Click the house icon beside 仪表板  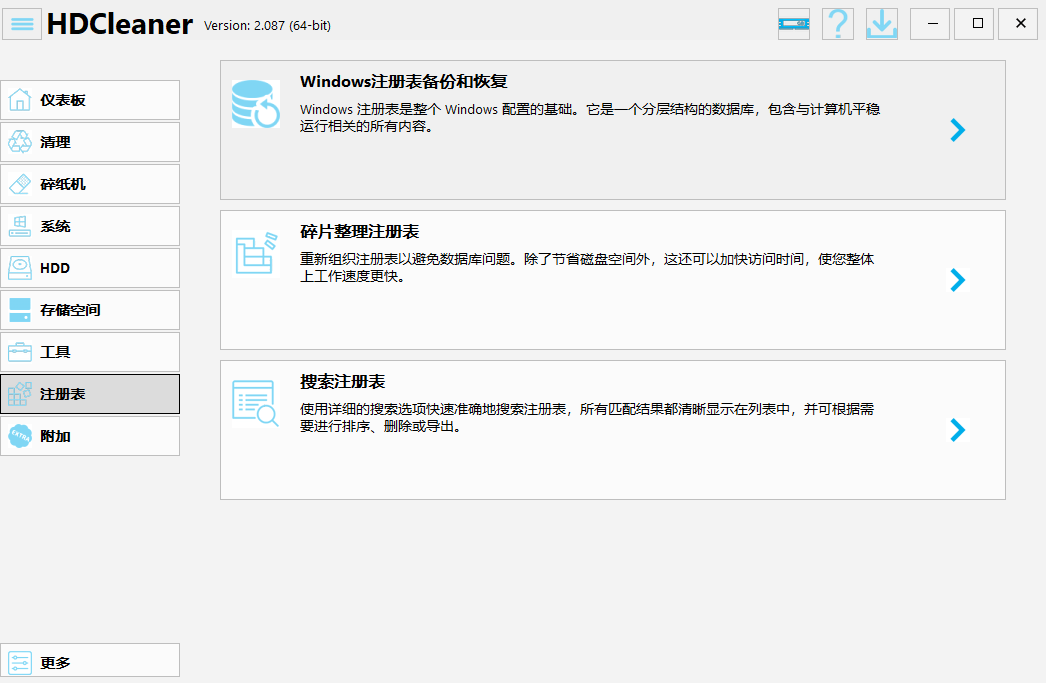[20, 100]
